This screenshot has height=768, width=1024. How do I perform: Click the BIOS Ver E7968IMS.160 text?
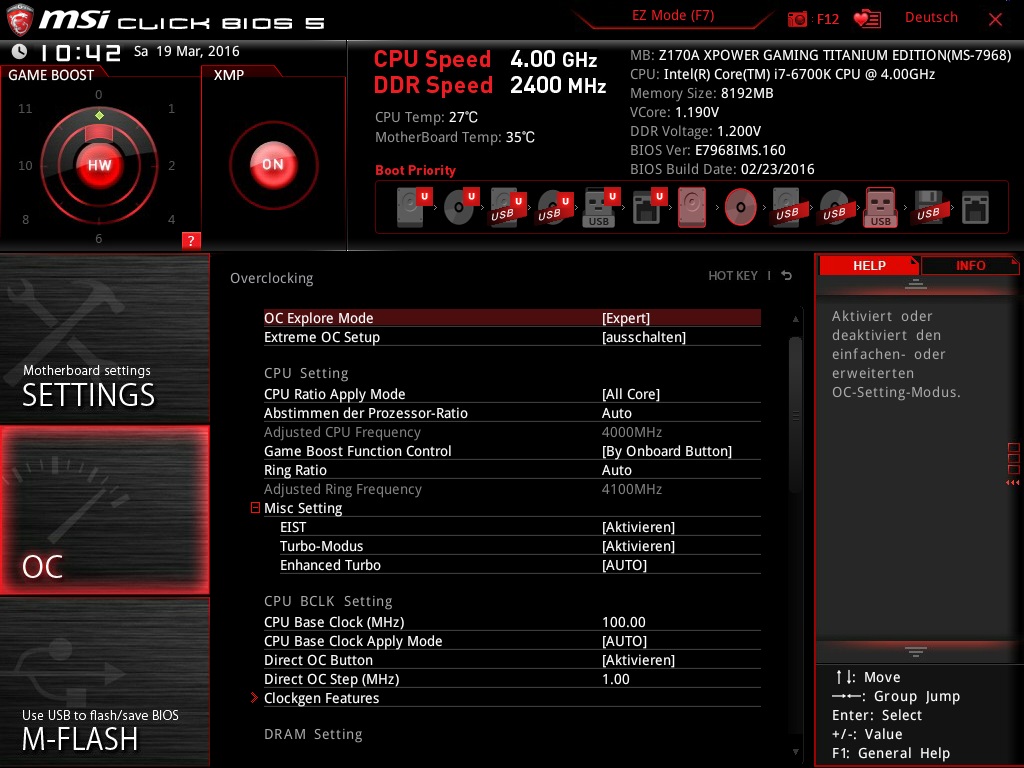(708, 150)
